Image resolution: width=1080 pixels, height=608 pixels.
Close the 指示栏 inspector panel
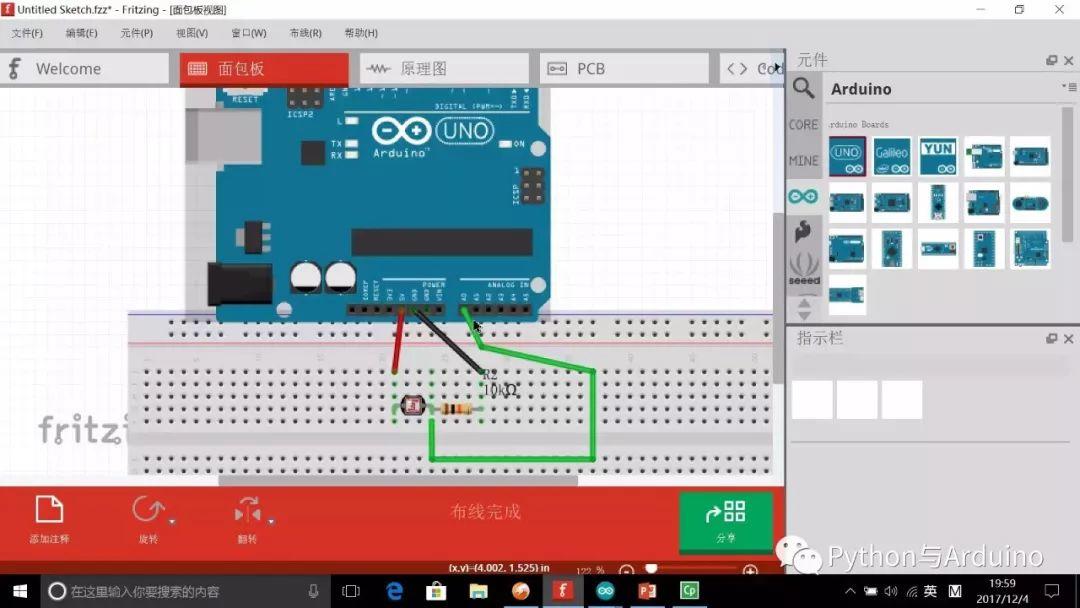point(1068,339)
